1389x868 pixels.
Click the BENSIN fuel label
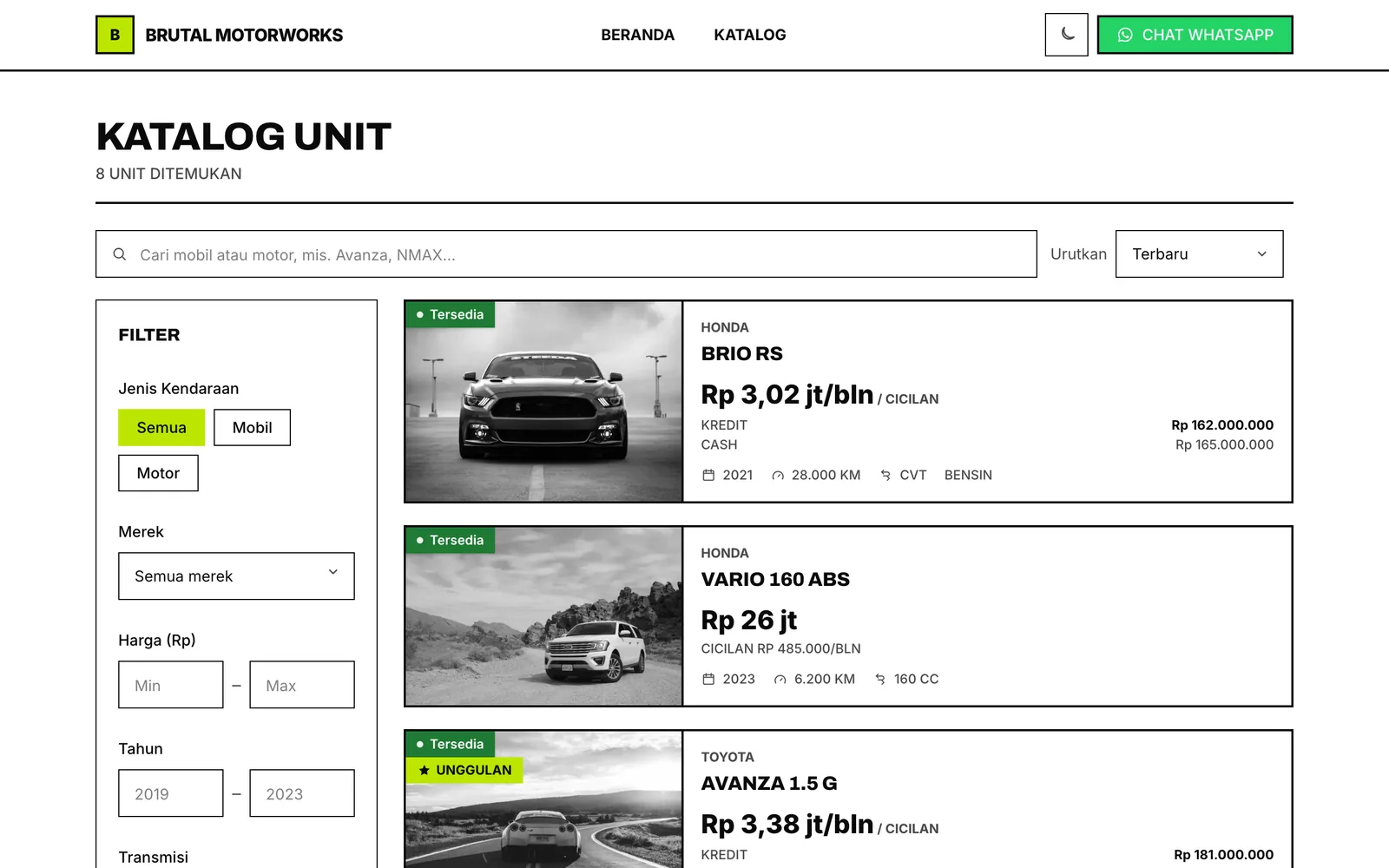click(x=968, y=475)
